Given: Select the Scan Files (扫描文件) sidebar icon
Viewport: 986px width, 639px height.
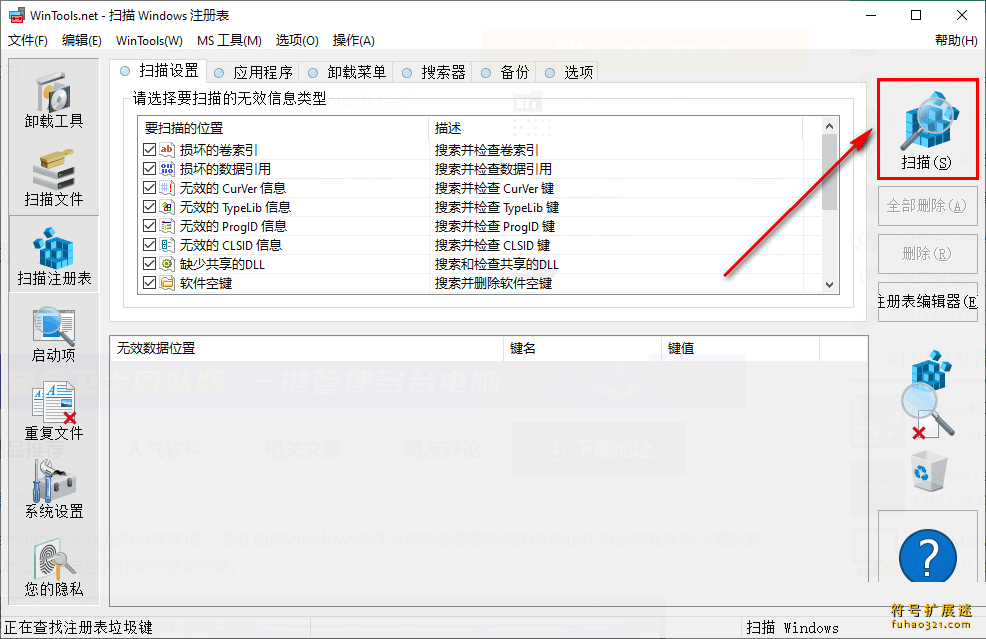Looking at the screenshot, I should tap(54, 175).
